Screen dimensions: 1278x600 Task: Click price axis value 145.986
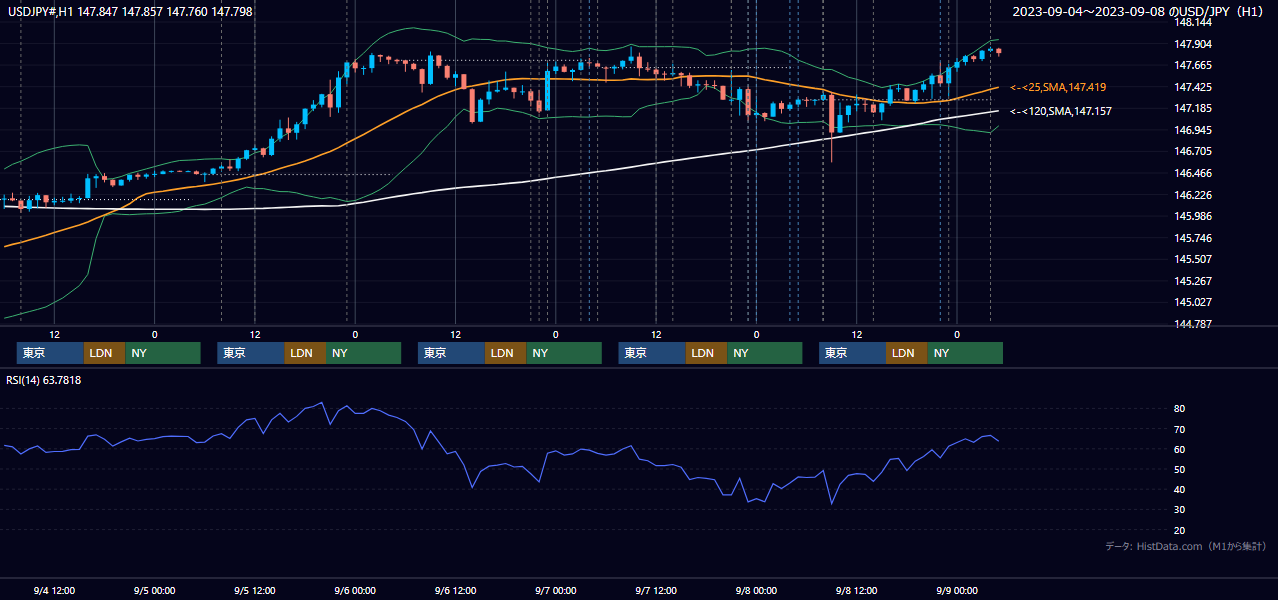1193,216
